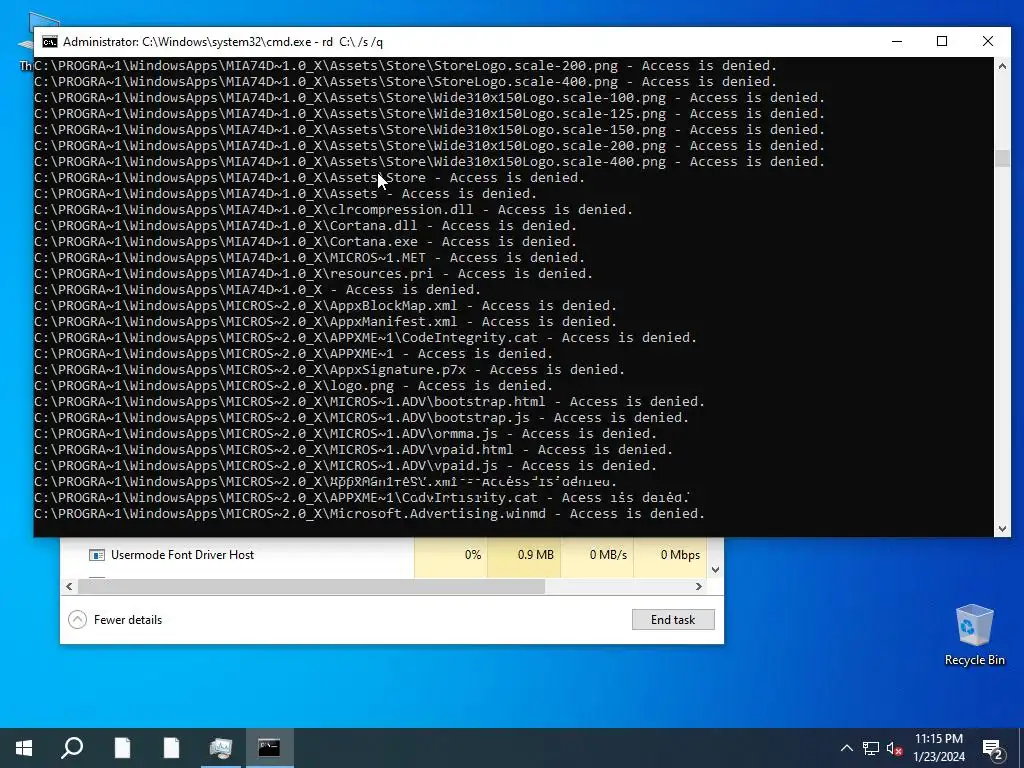1024x768 pixels.
Task: Click the Task Manager horizontal scrollbar thumb
Action: (x=312, y=586)
